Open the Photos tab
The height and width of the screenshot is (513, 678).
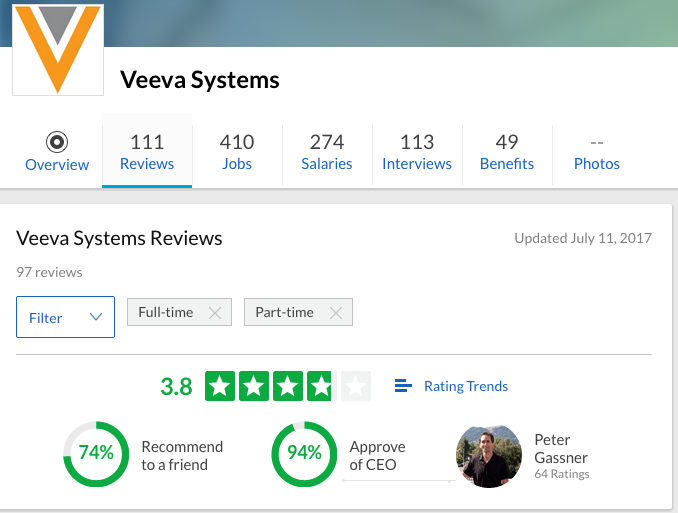[597, 153]
